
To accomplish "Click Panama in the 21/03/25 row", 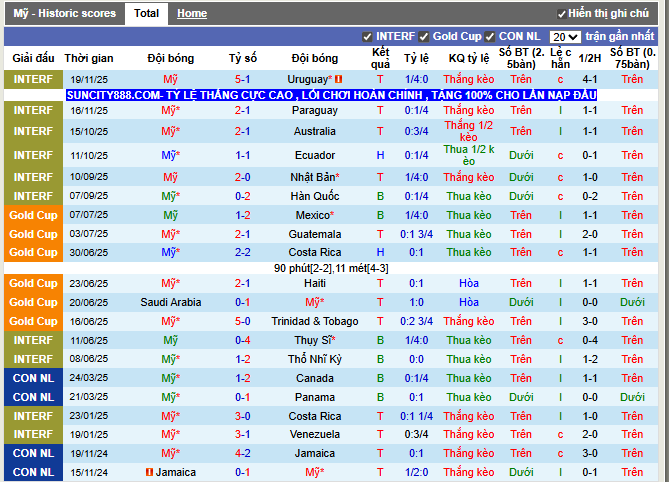I will [x=315, y=397].
